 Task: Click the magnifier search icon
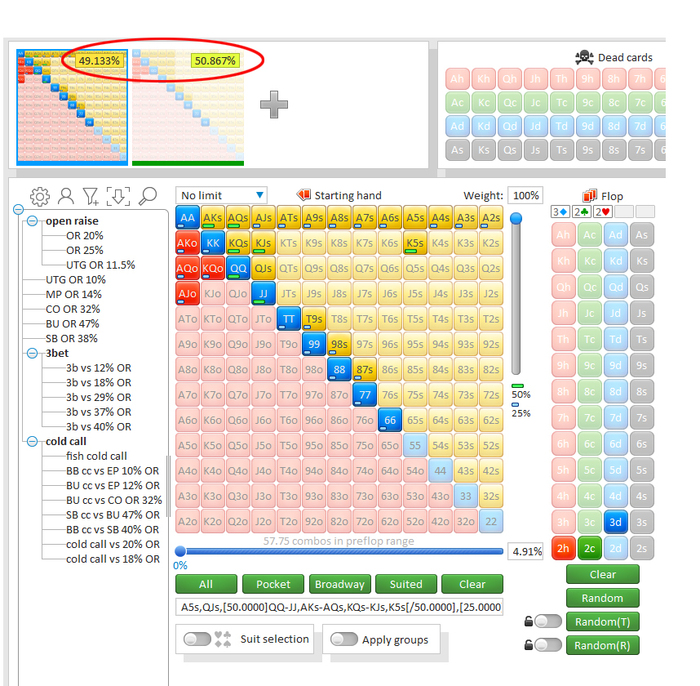coord(148,196)
